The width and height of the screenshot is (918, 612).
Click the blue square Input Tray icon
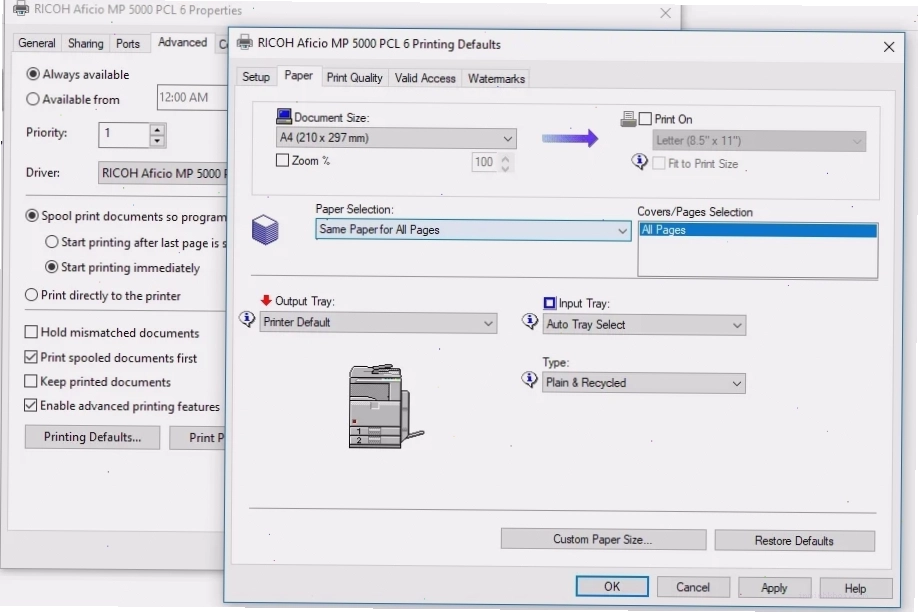[x=549, y=303]
